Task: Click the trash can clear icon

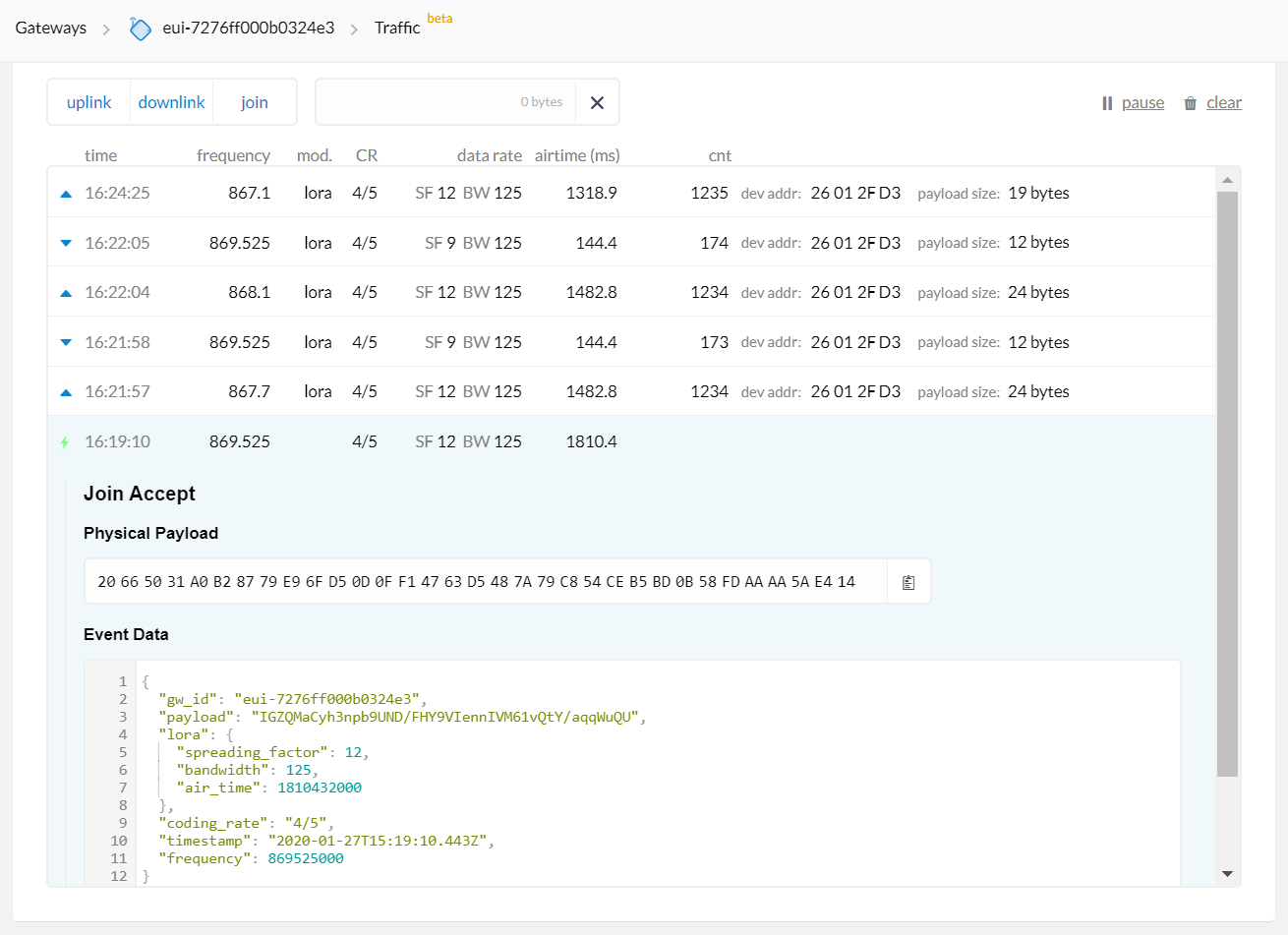Action: point(1190,103)
